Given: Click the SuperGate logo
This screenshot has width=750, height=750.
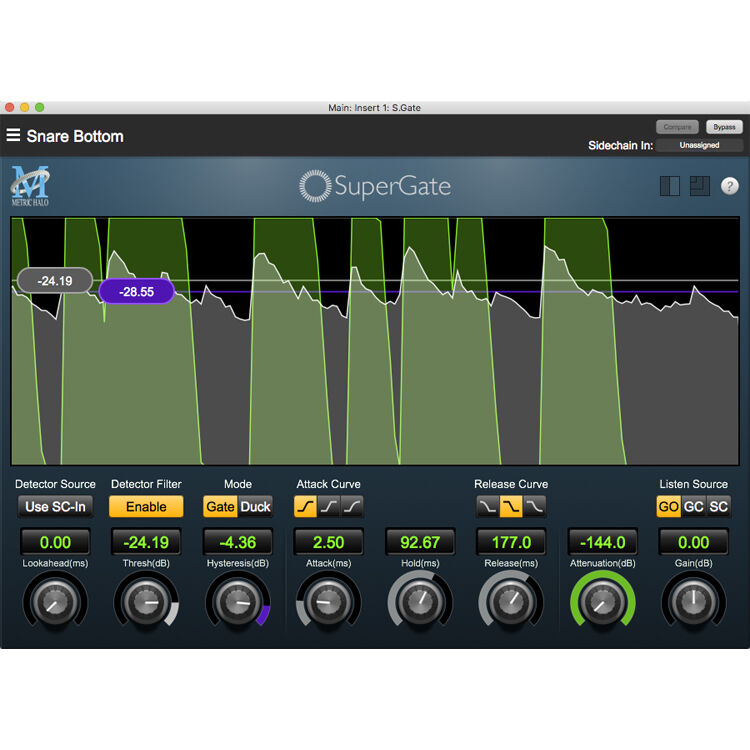Looking at the screenshot, I should click(x=375, y=186).
